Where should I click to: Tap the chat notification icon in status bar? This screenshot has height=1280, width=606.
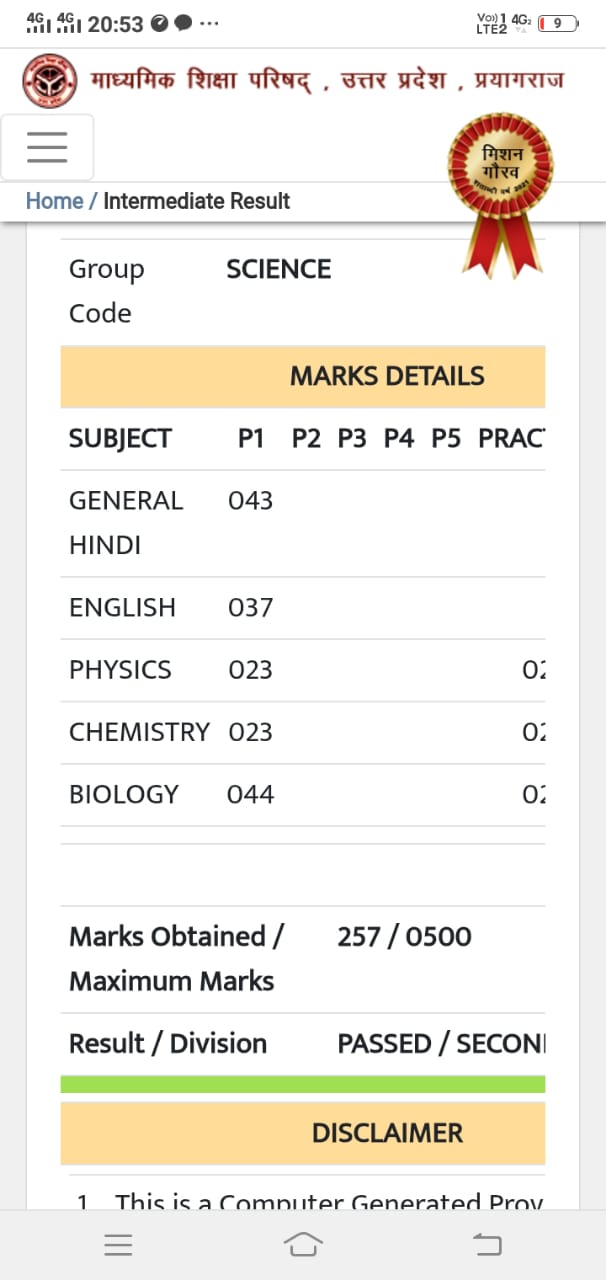pyautogui.click(x=183, y=24)
